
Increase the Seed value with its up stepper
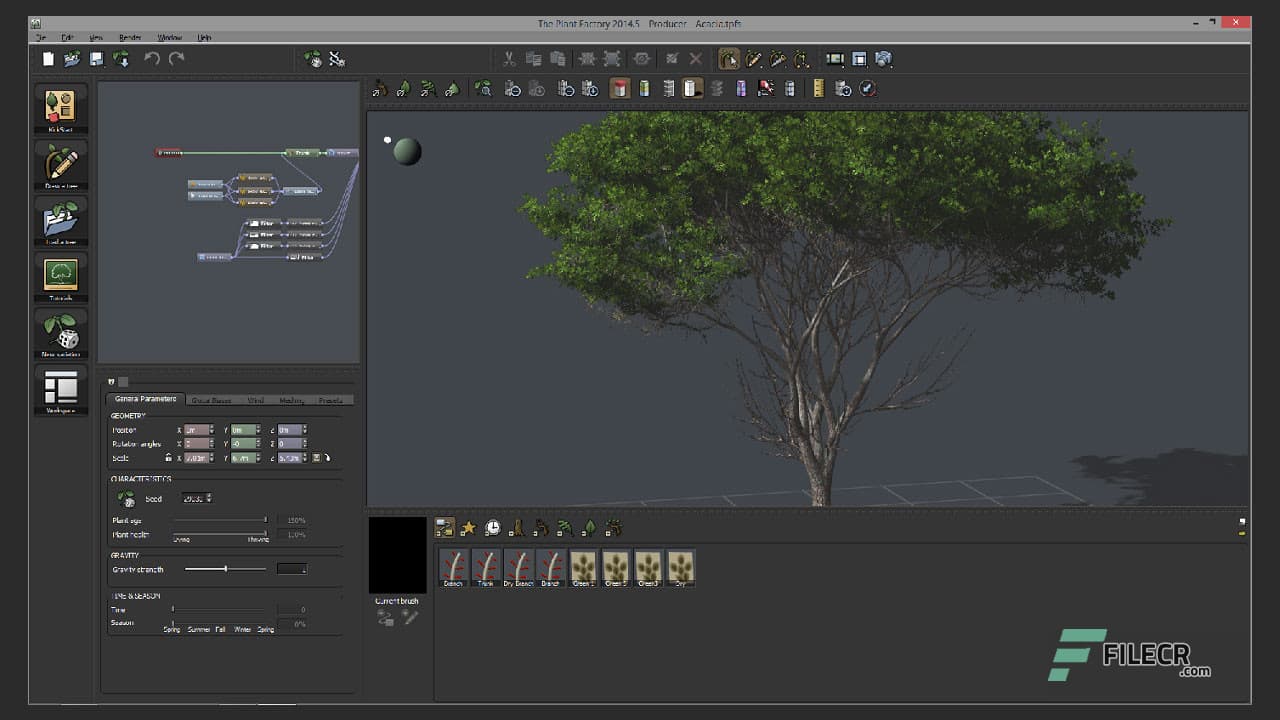pos(209,496)
